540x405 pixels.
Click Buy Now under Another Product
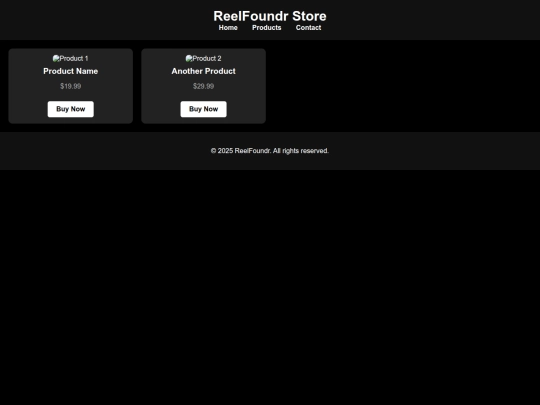click(x=204, y=109)
